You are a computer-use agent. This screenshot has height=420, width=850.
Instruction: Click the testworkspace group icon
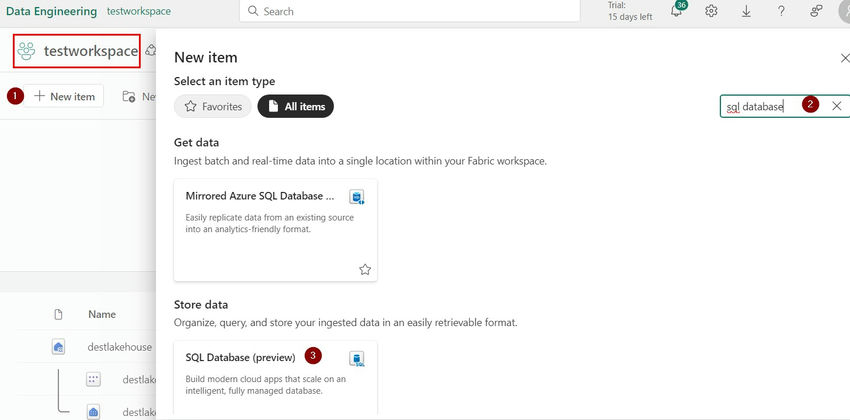click(26, 51)
